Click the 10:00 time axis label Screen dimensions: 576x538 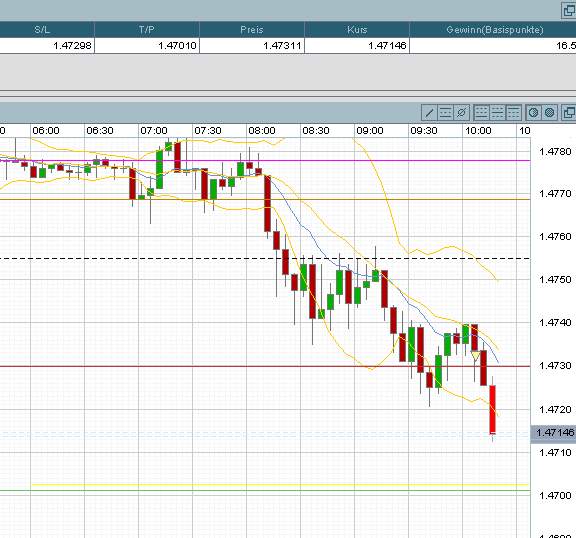478,131
